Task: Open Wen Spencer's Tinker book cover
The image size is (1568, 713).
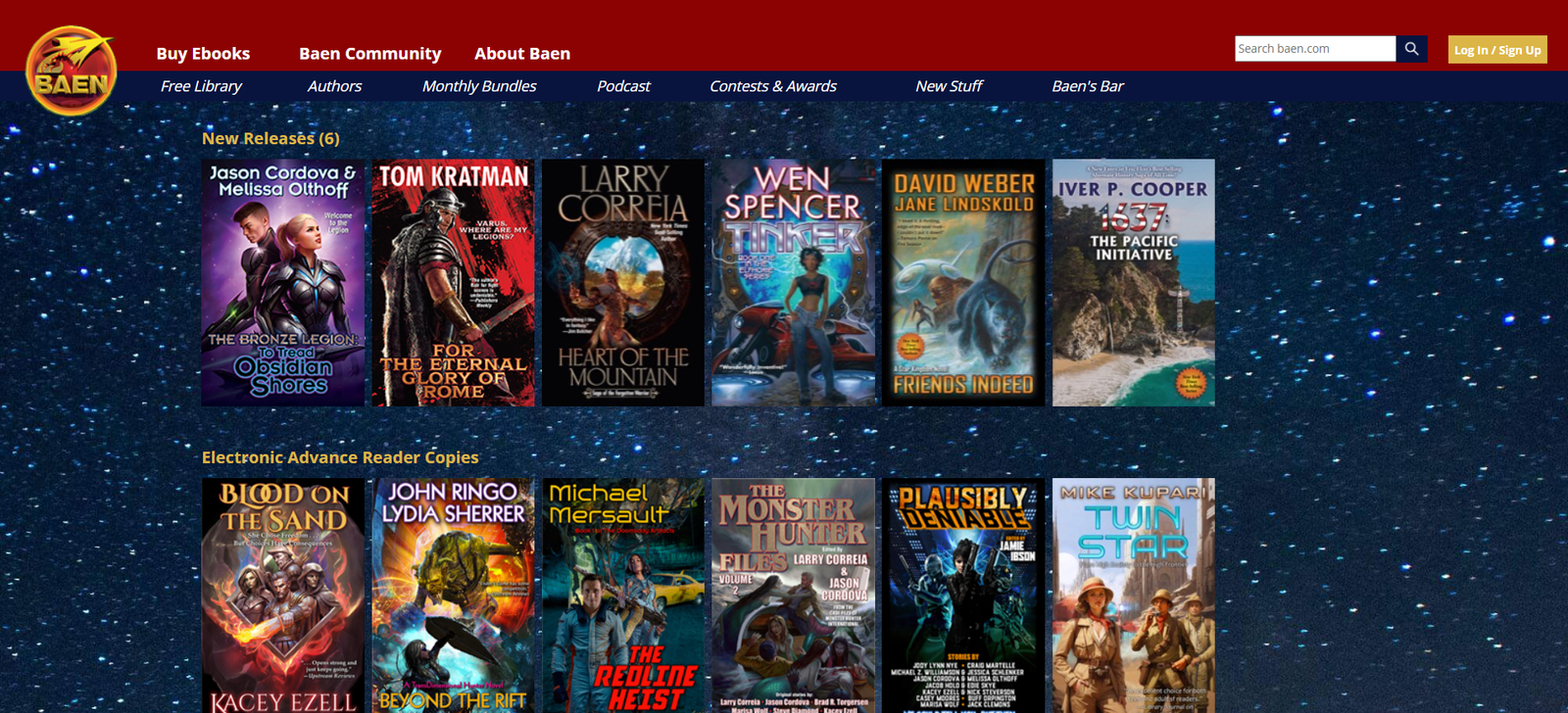Action: [794, 283]
